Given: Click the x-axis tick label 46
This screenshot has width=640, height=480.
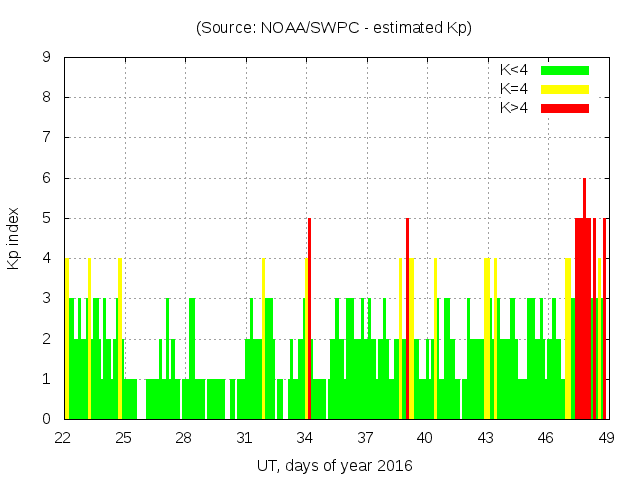Looking at the screenshot, I should point(546,438).
